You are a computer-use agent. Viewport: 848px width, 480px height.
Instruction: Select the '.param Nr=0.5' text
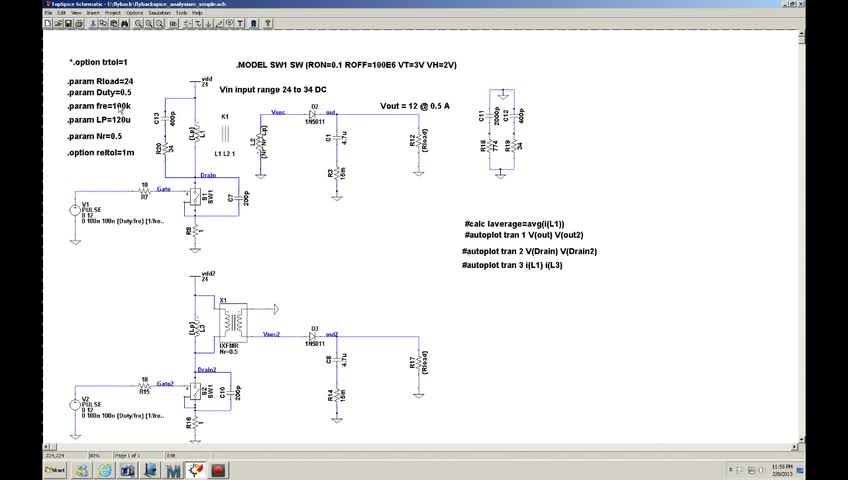click(x=95, y=136)
